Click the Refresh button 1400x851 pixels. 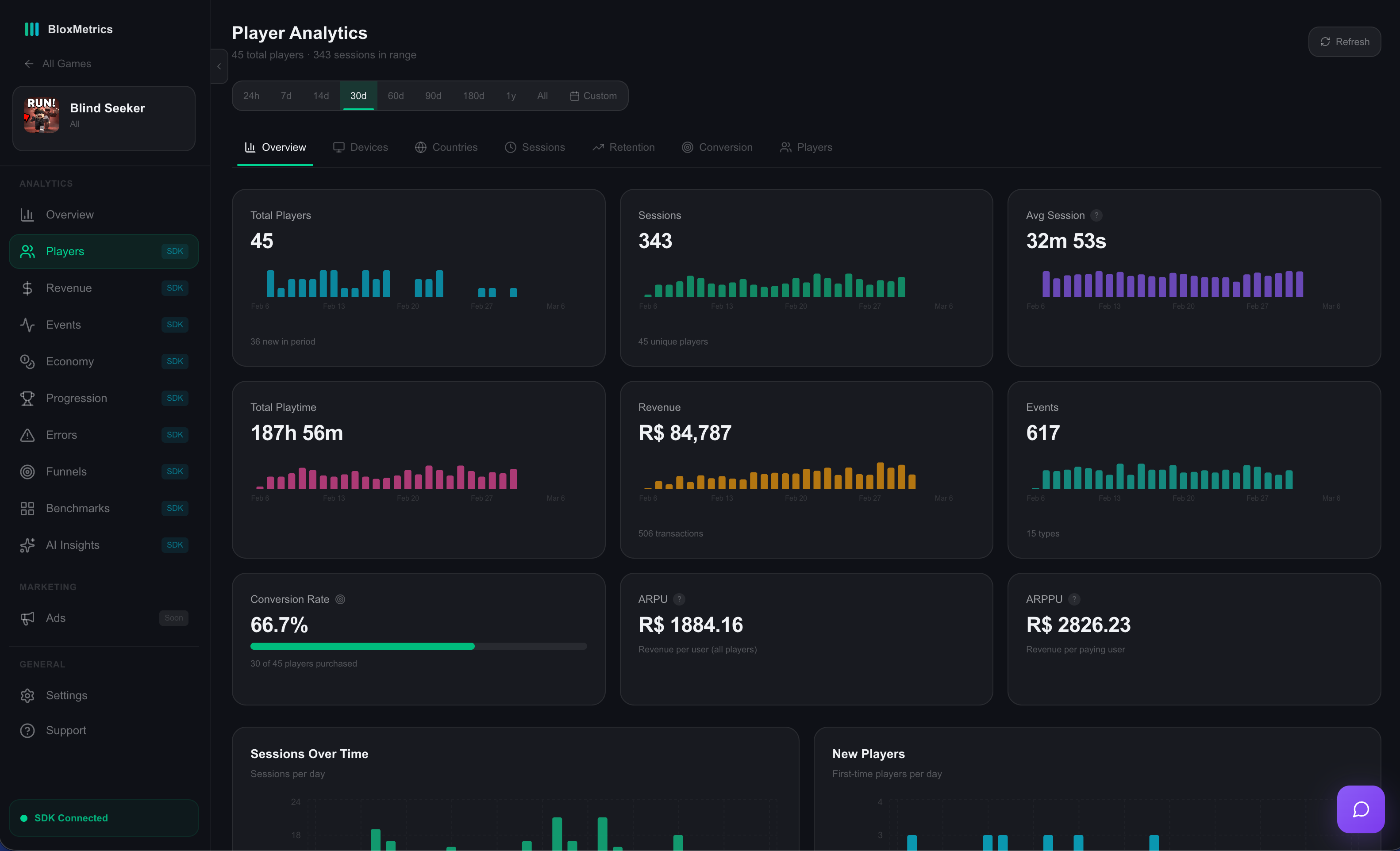click(x=1344, y=42)
